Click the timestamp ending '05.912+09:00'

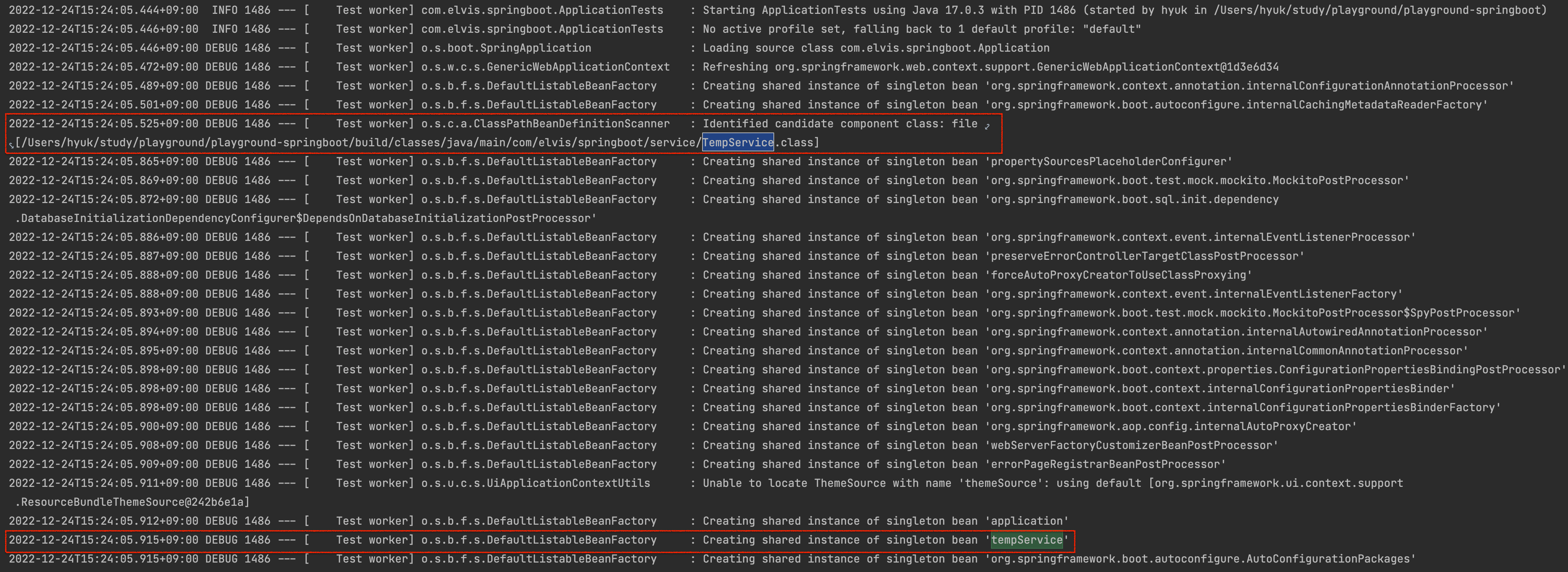coord(103,521)
